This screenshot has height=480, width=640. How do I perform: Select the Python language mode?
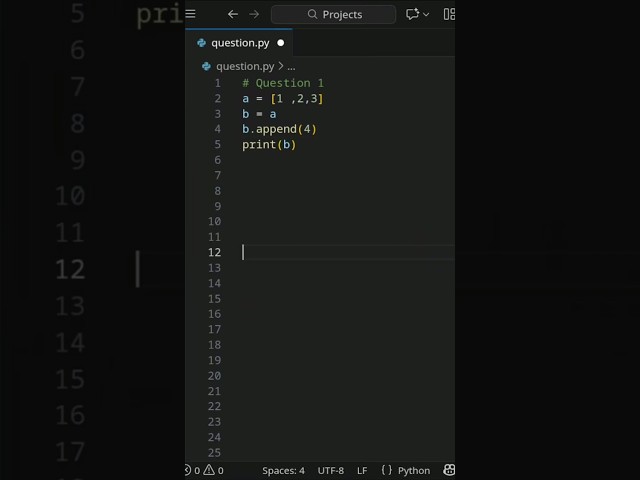(414, 471)
